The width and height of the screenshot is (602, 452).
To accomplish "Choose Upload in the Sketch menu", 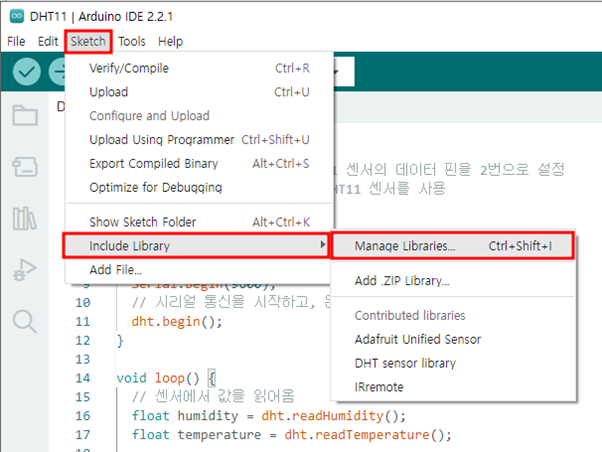I will 199,92.
